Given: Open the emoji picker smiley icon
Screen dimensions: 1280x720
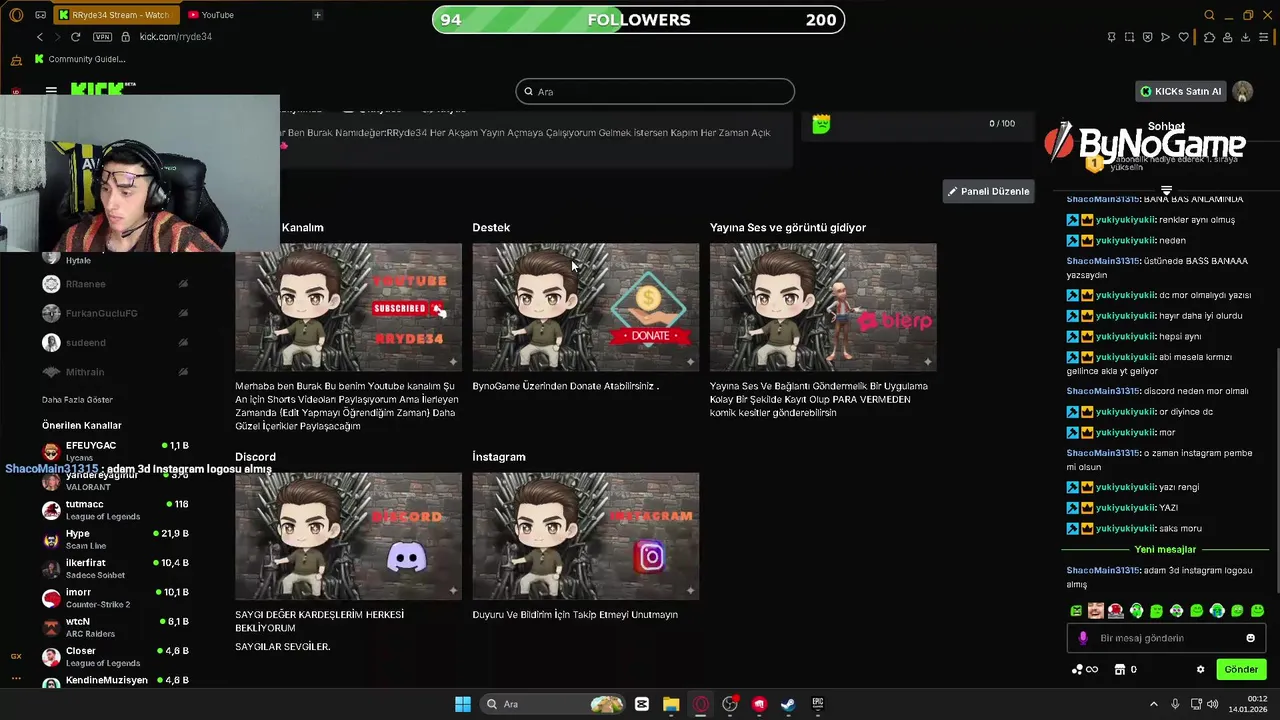Looking at the screenshot, I should [x=1250, y=638].
